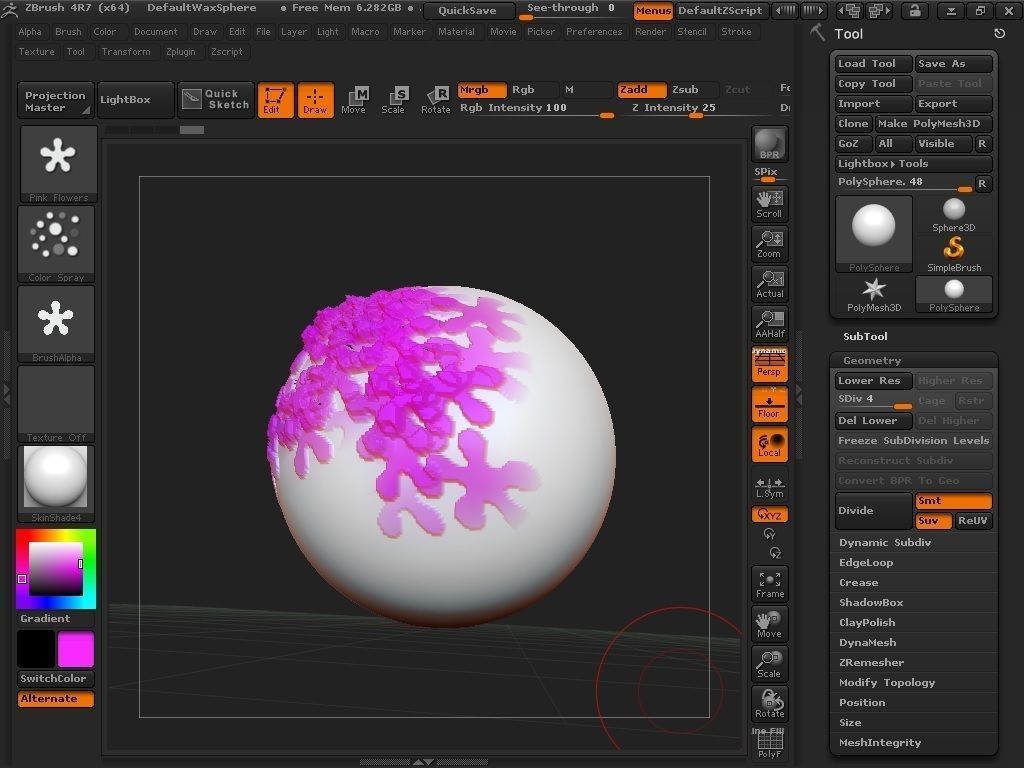Expand the EdgeLoop section

pos(866,562)
